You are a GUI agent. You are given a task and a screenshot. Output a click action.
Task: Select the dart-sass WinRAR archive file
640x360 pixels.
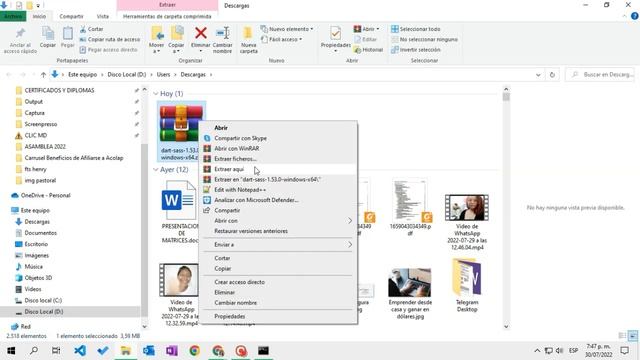tap(180, 132)
